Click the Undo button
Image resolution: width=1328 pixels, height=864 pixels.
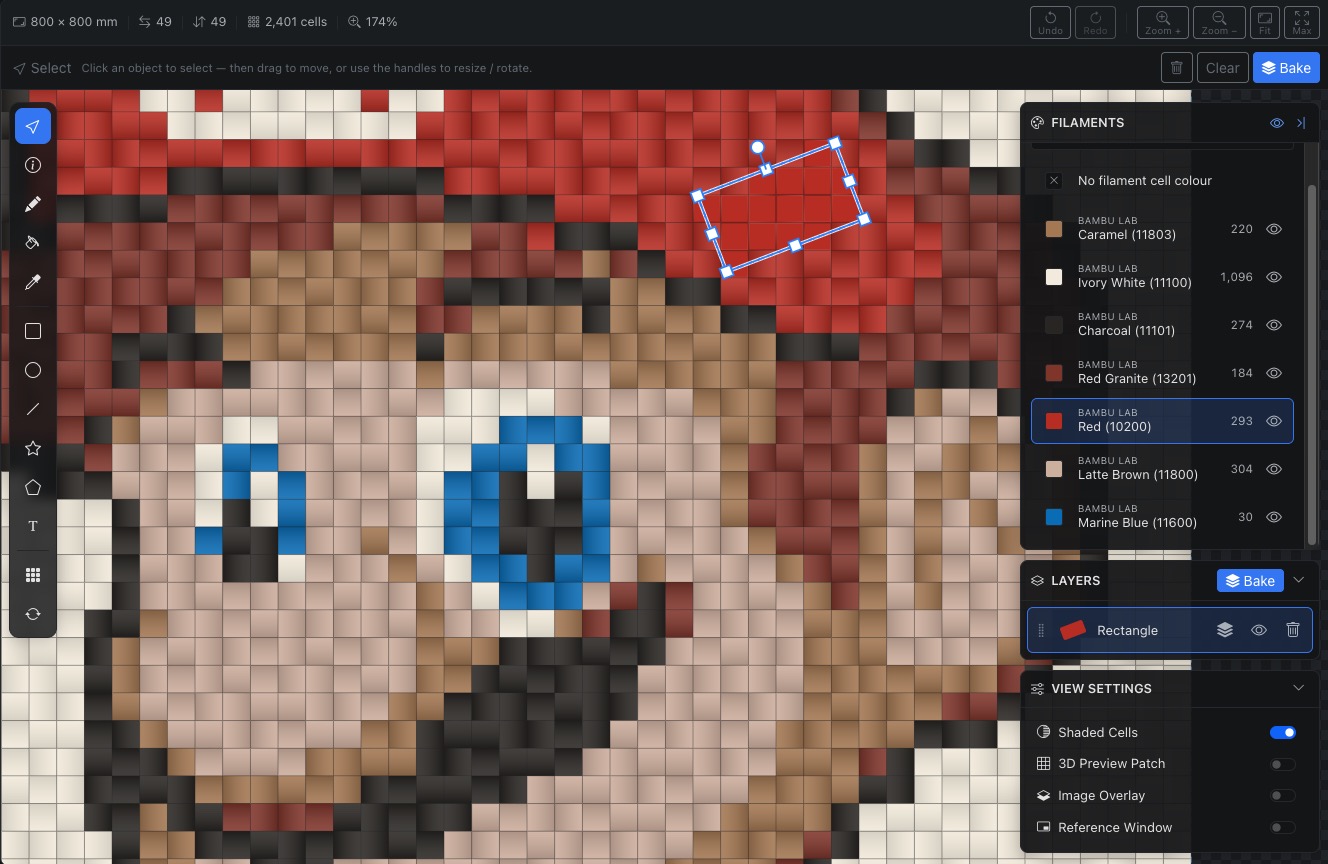[x=1050, y=23]
